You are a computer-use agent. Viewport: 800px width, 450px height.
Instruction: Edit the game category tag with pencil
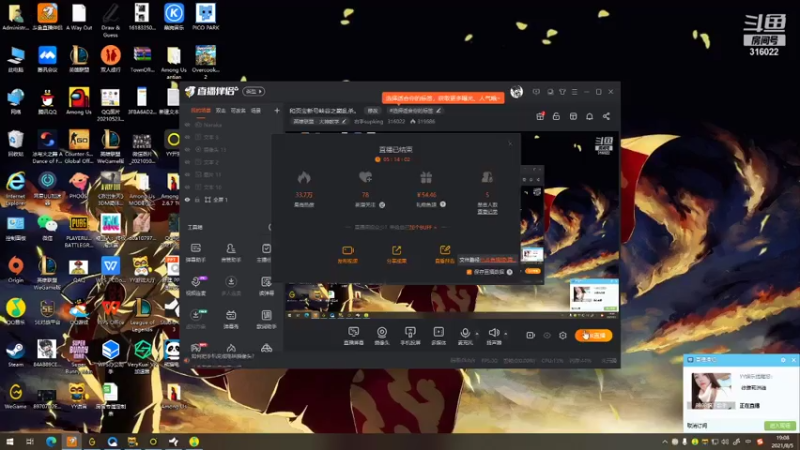(x=344, y=121)
